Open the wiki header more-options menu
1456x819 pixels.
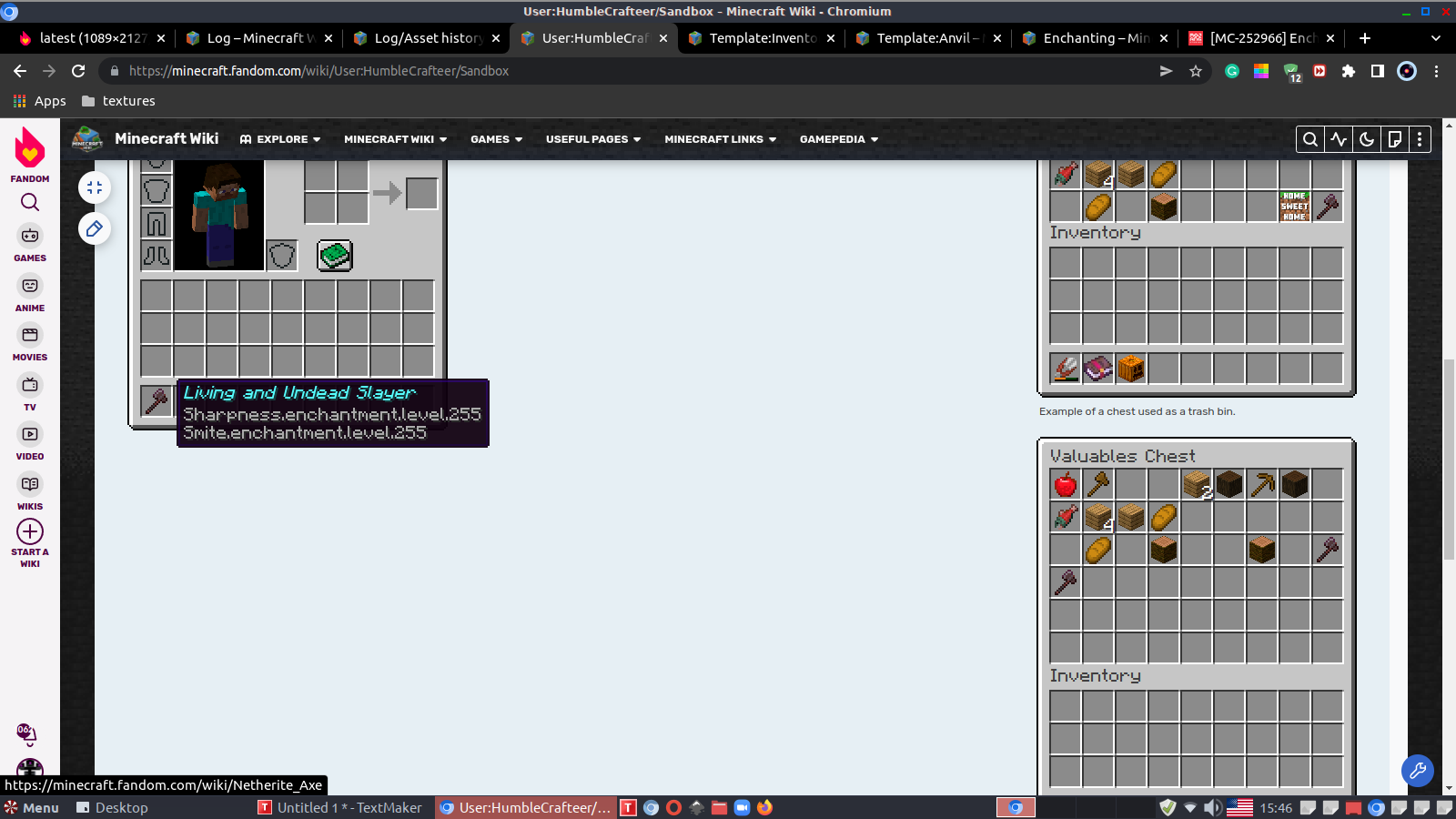(x=1420, y=139)
